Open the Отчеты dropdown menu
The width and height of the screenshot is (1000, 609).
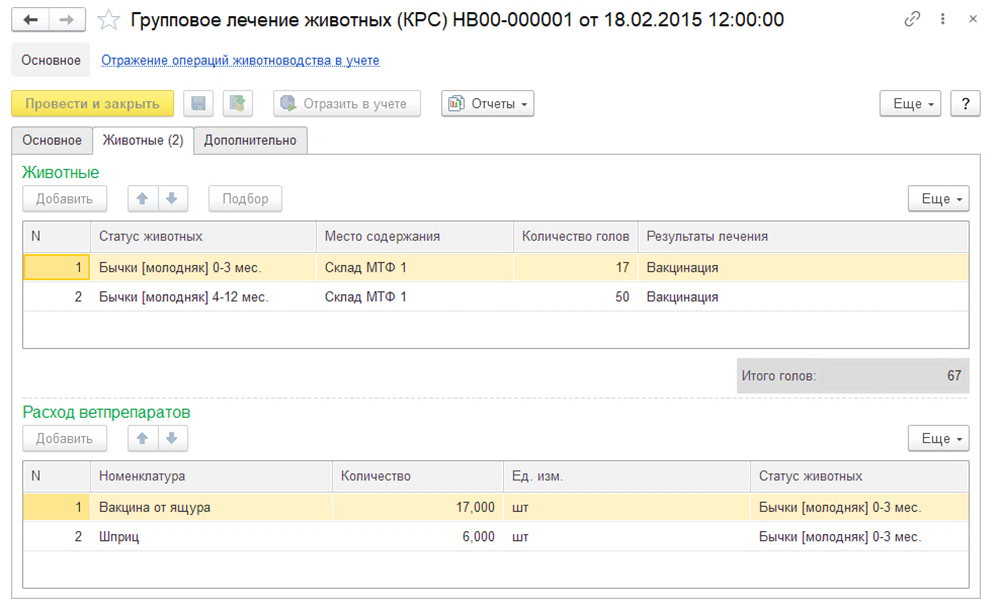coord(487,103)
